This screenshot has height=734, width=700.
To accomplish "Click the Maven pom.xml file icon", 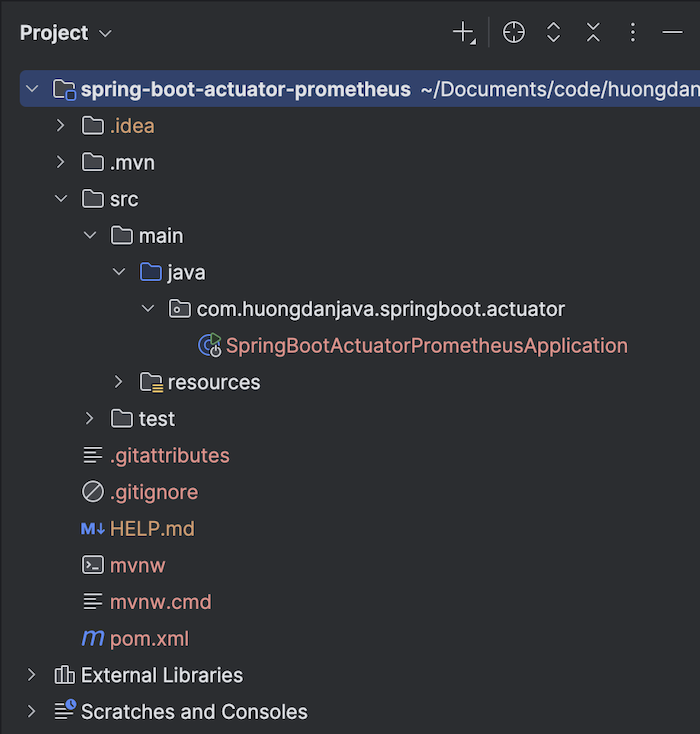I will pyautogui.click(x=93, y=638).
